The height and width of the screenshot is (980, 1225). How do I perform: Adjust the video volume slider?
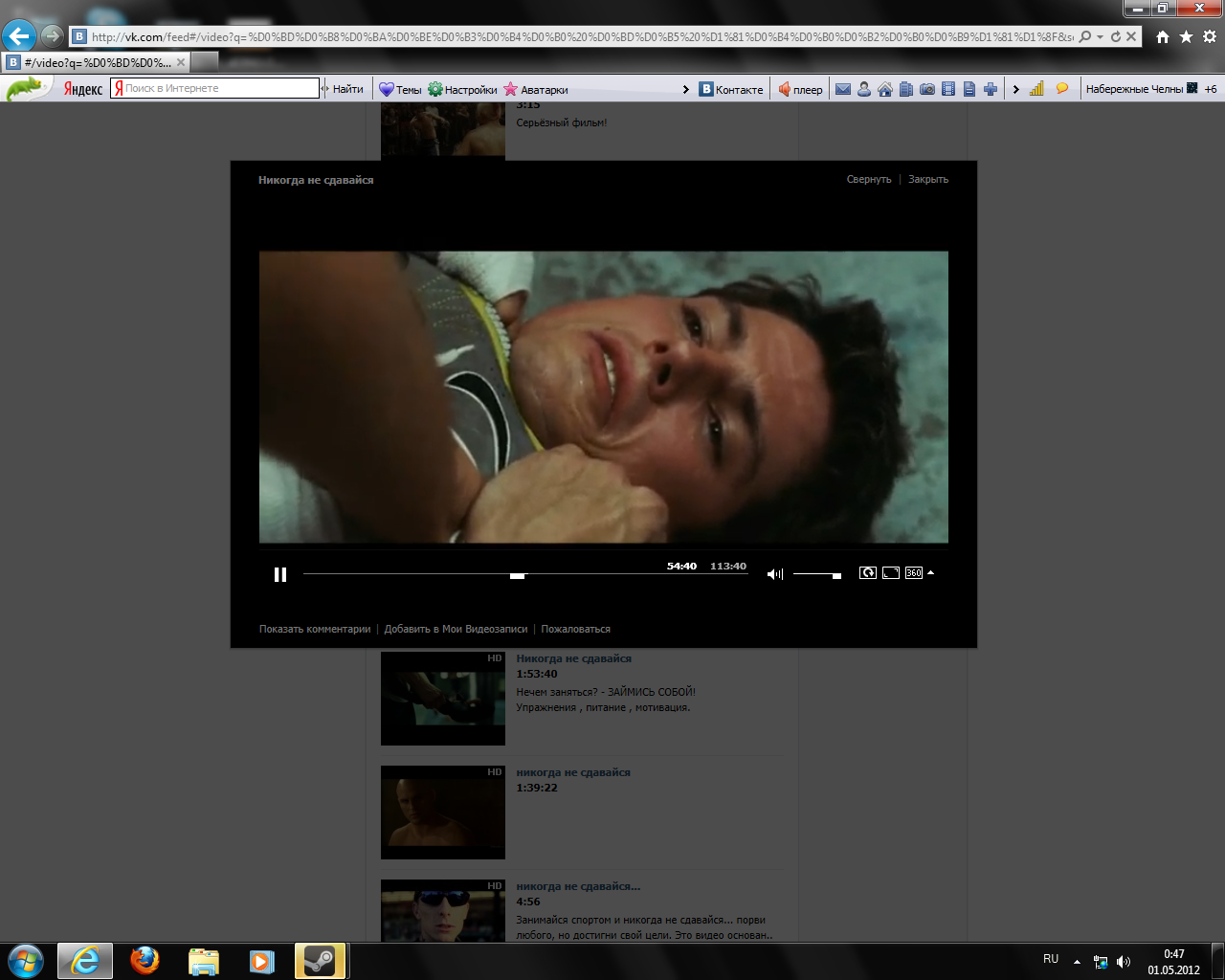[817, 574]
